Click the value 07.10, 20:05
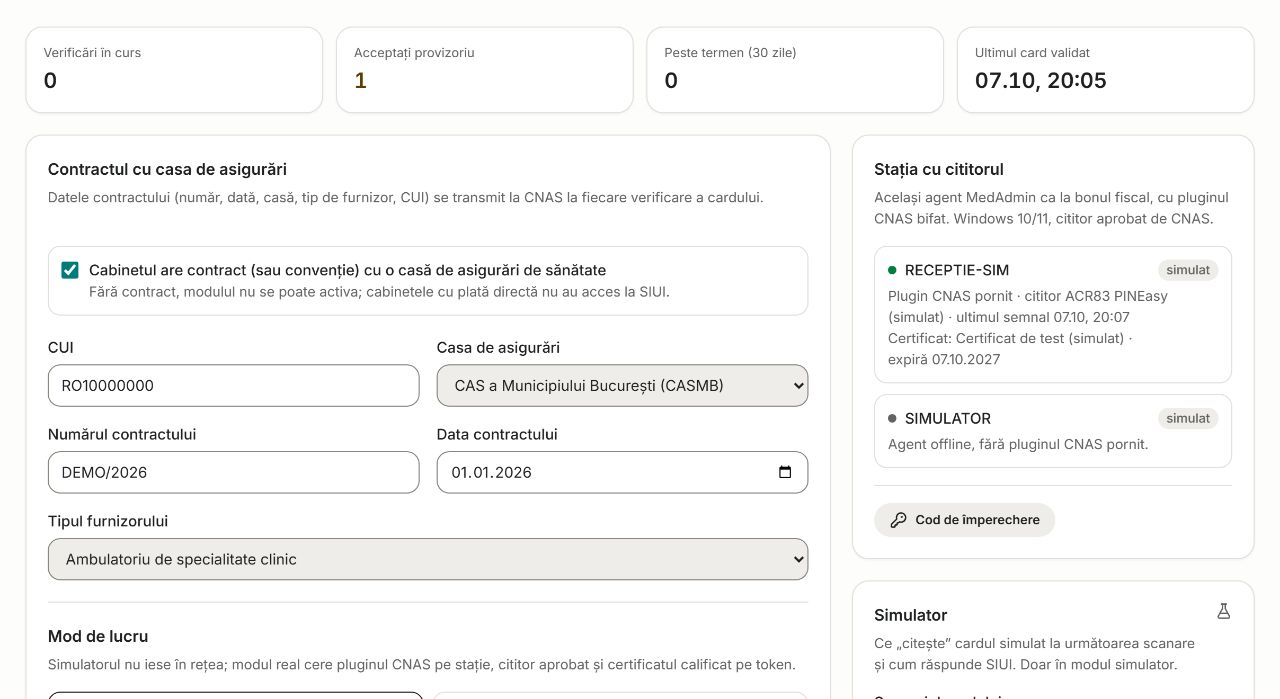 point(1041,81)
